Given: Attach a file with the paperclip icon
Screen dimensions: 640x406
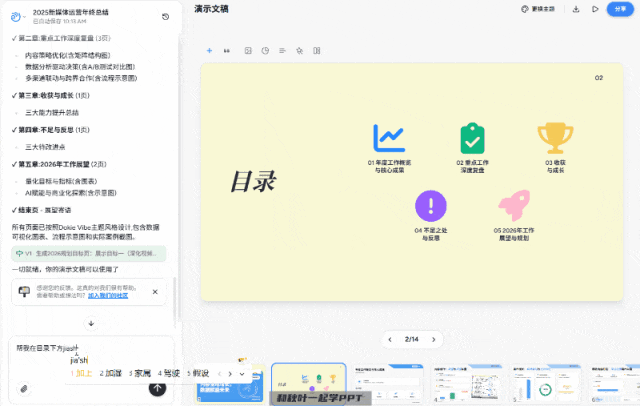Looking at the screenshot, I should click(24, 389).
